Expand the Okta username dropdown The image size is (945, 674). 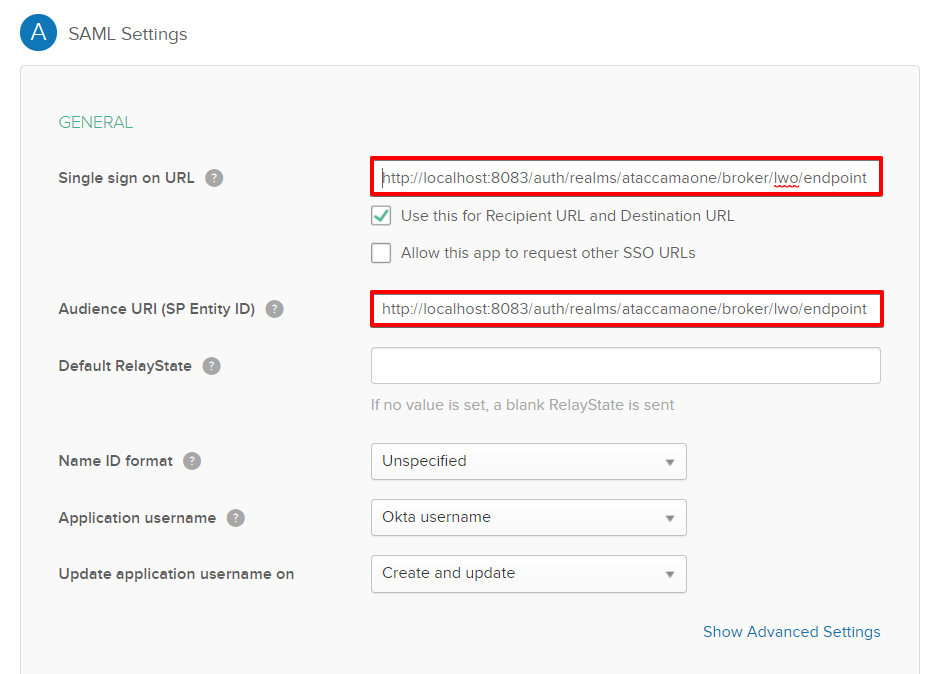click(x=528, y=518)
